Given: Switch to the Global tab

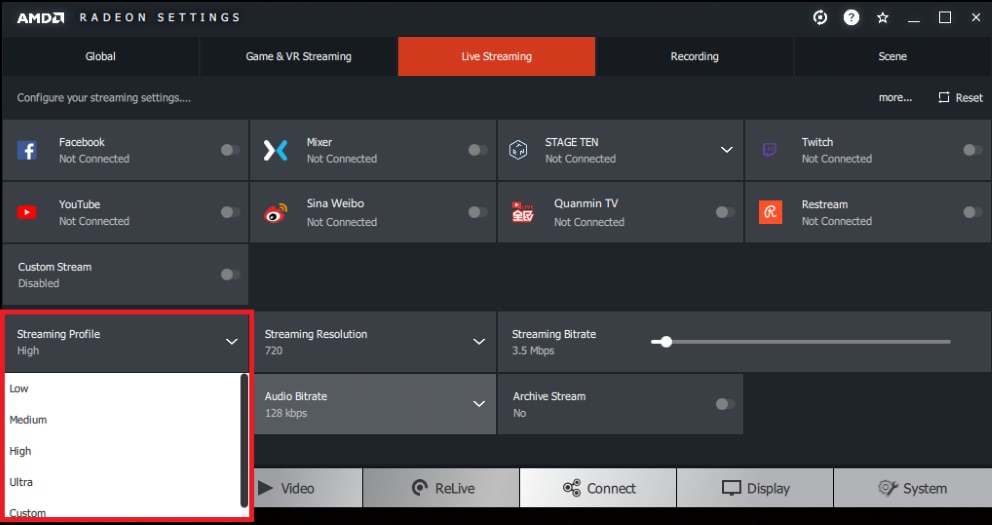Looking at the screenshot, I should click(101, 56).
